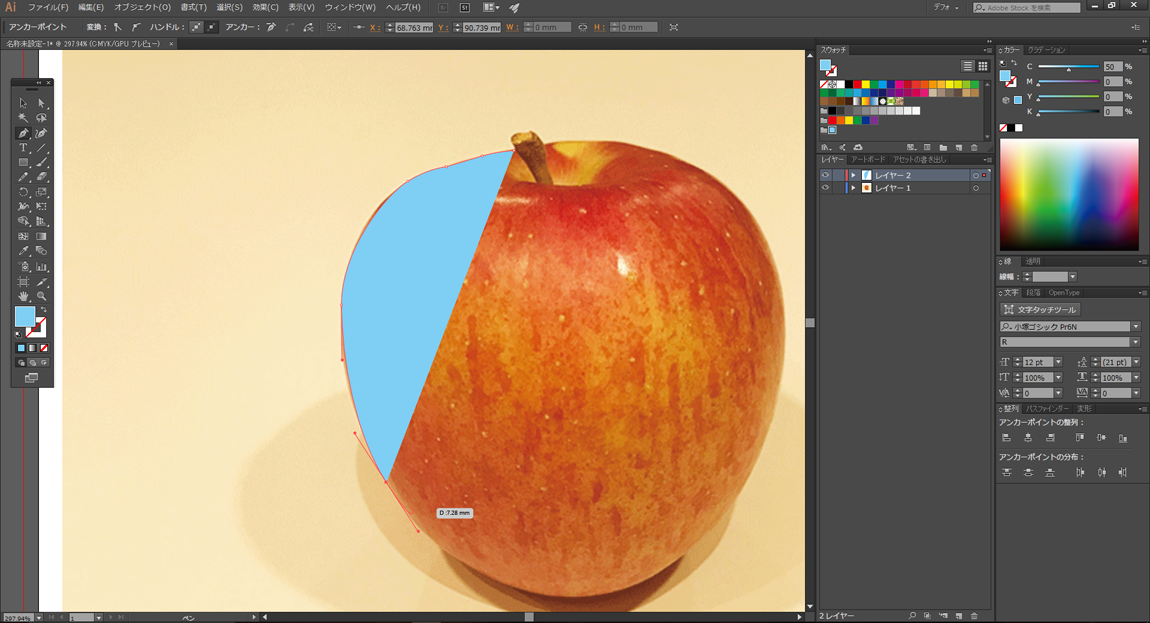Image resolution: width=1150 pixels, height=623 pixels.
Task: Choose the Hand tool
Action: (x=23, y=296)
